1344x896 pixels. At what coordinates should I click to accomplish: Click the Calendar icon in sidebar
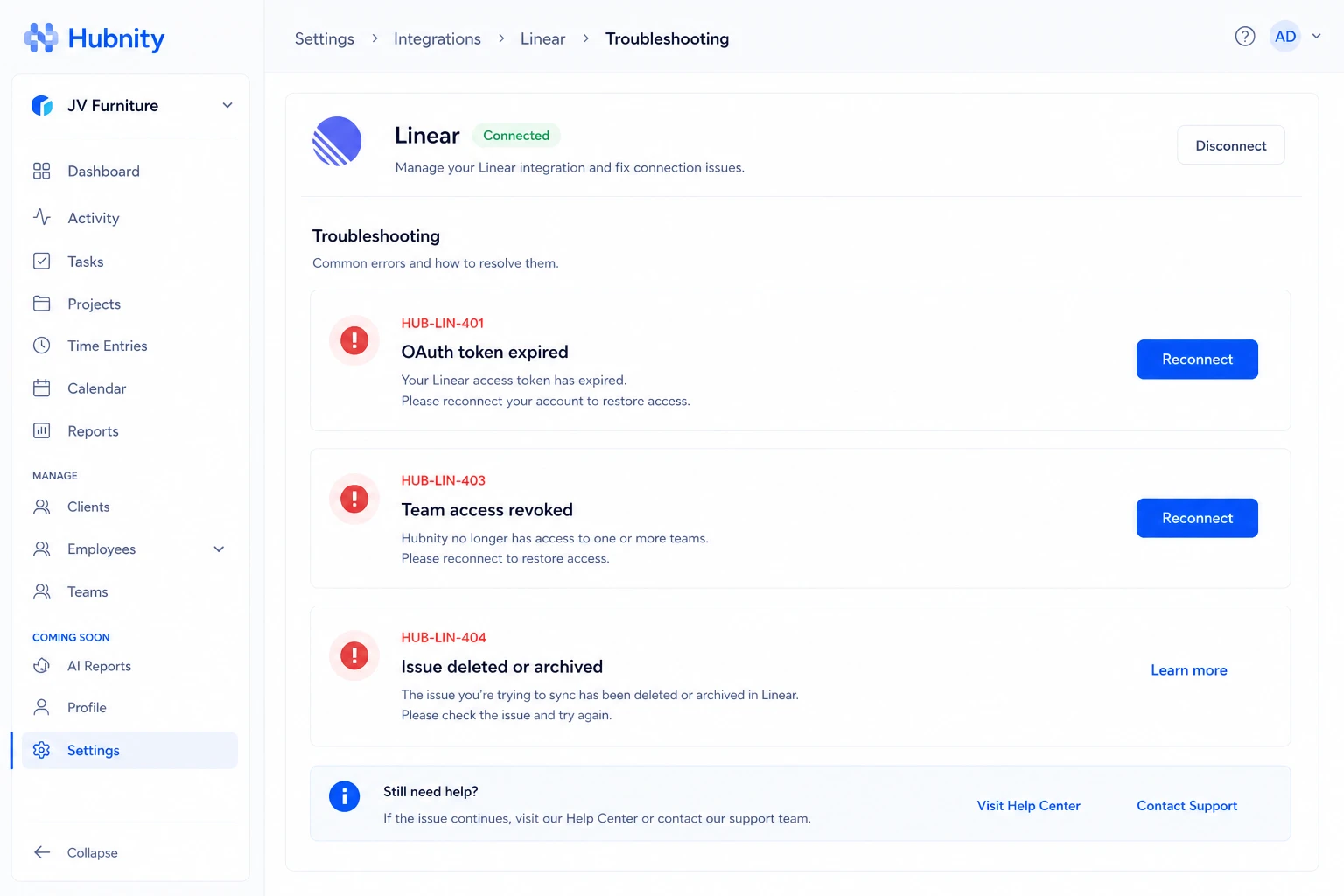click(x=41, y=388)
